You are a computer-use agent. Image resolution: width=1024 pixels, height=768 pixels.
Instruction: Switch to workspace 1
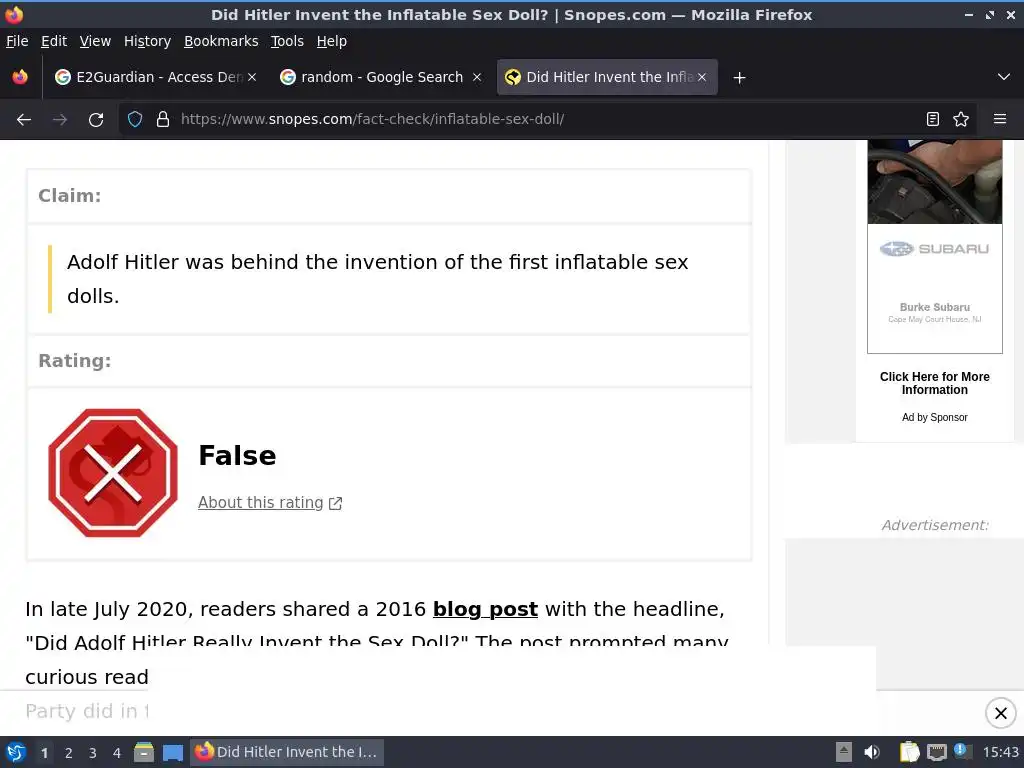tap(44, 753)
